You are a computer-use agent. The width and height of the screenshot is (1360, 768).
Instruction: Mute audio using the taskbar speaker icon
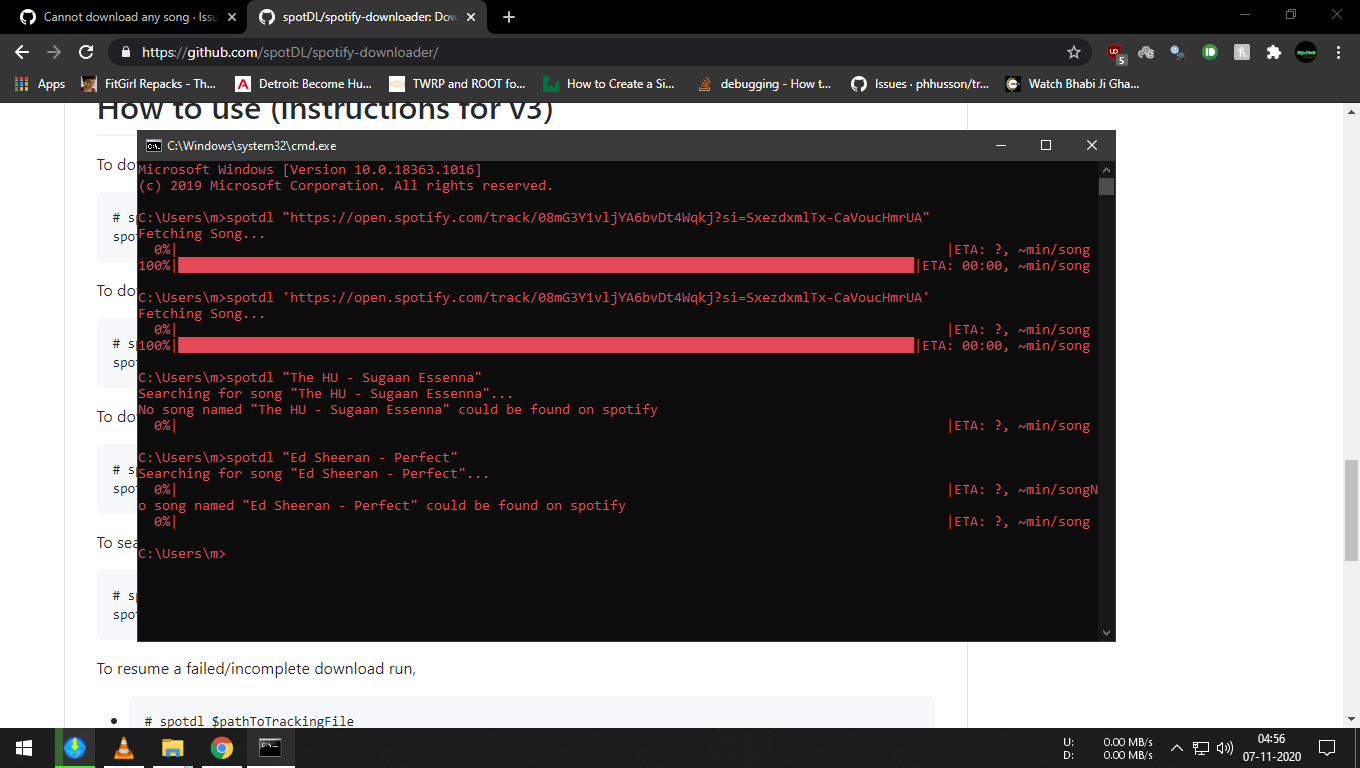pyautogui.click(x=1224, y=748)
